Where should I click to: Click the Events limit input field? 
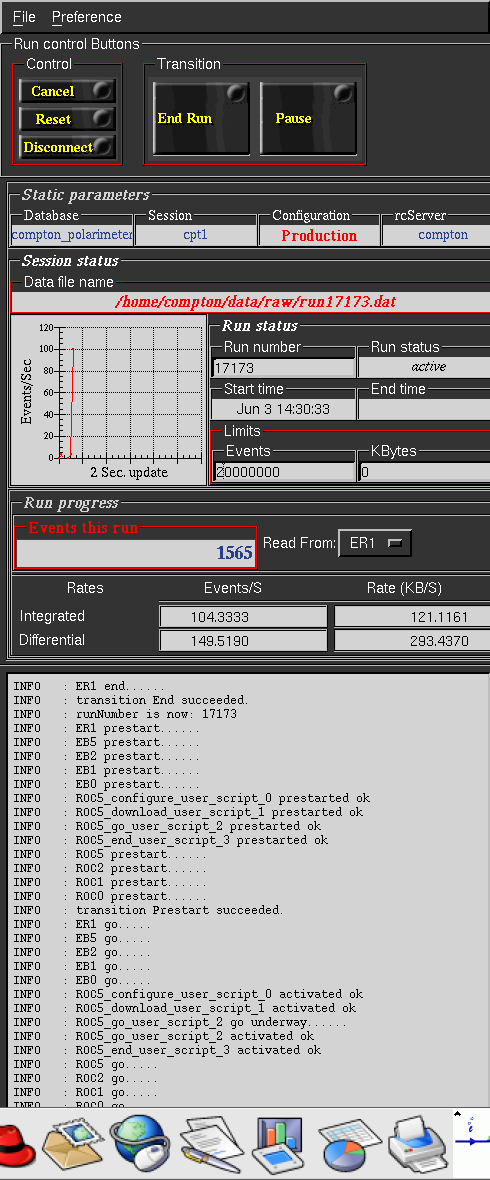point(284,472)
